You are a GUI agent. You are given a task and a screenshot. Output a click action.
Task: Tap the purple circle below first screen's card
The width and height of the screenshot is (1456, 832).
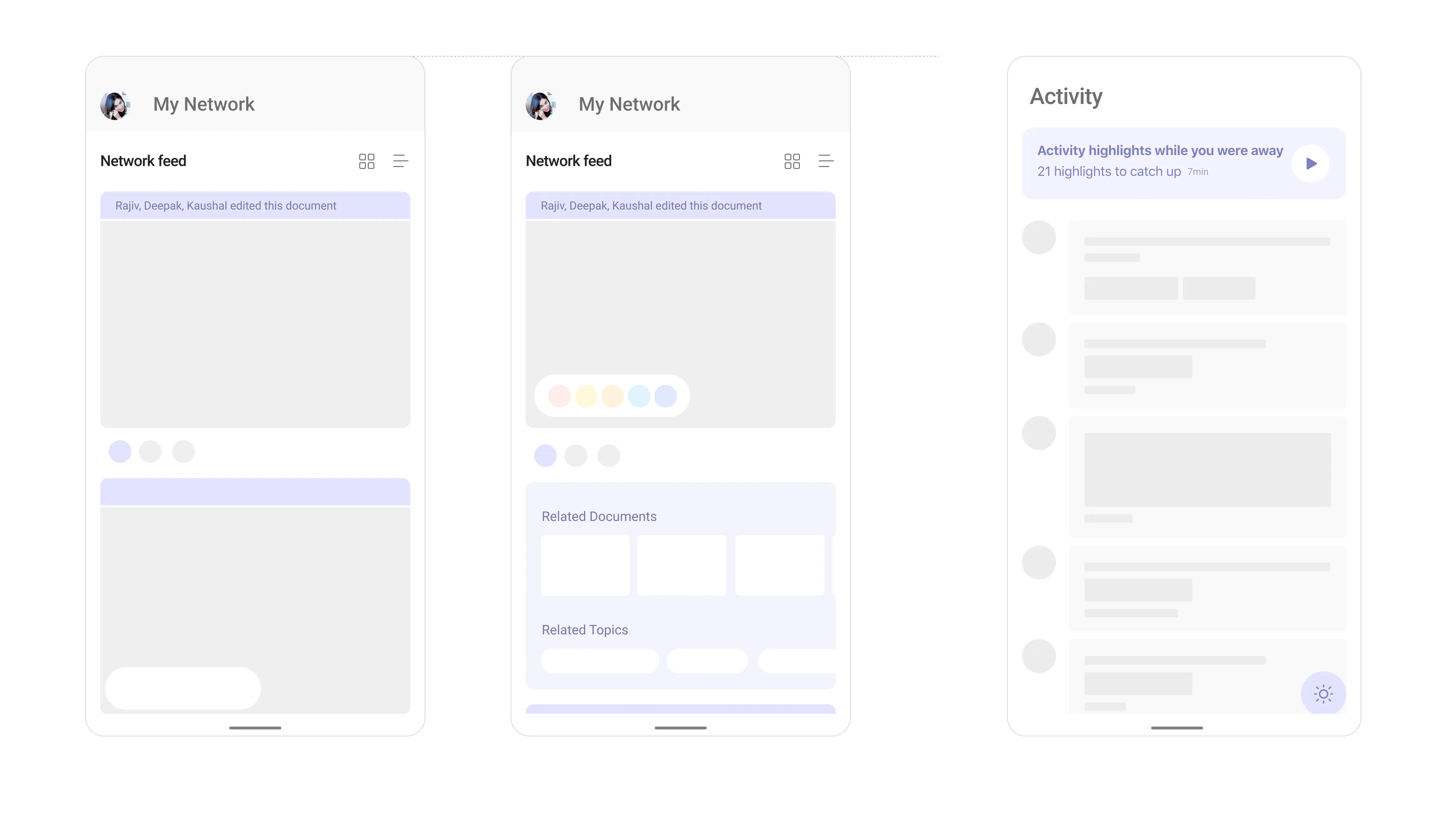point(120,451)
